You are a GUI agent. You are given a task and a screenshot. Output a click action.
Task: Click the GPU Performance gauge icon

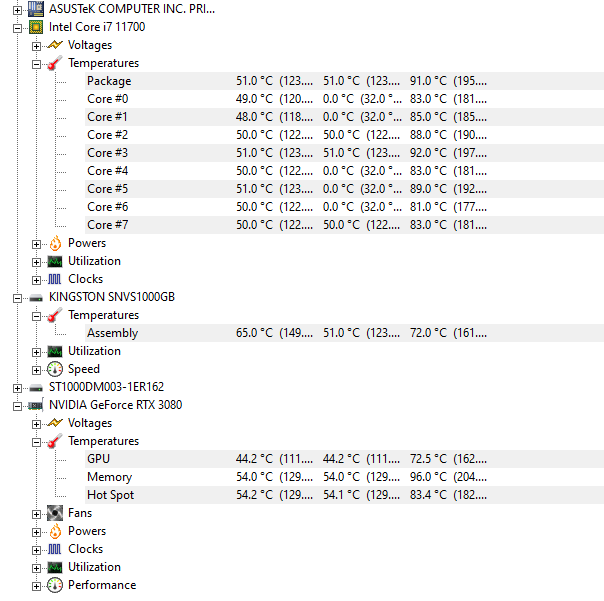tap(55, 586)
